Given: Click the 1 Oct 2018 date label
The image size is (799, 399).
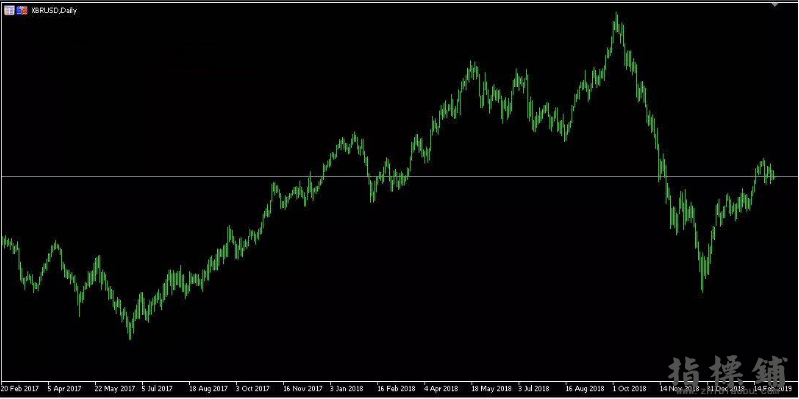Looking at the screenshot, I should (x=630, y=388).
